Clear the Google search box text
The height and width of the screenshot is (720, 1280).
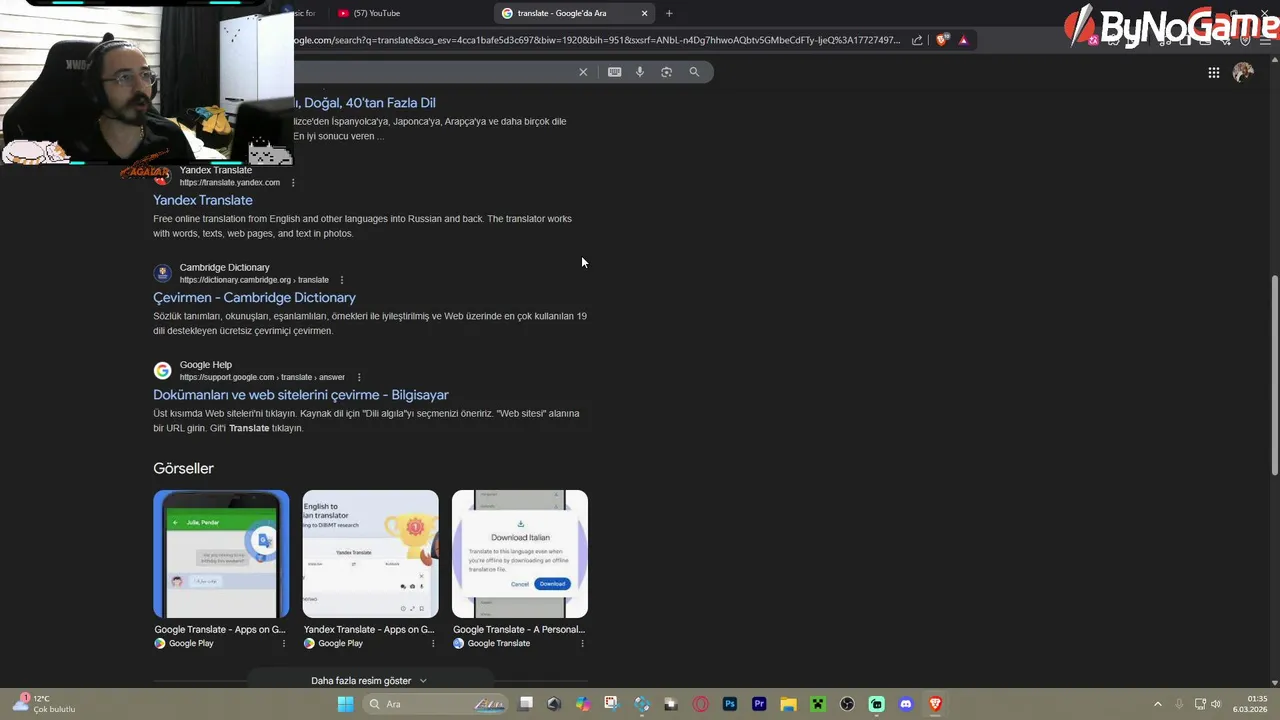pos(583,72)
